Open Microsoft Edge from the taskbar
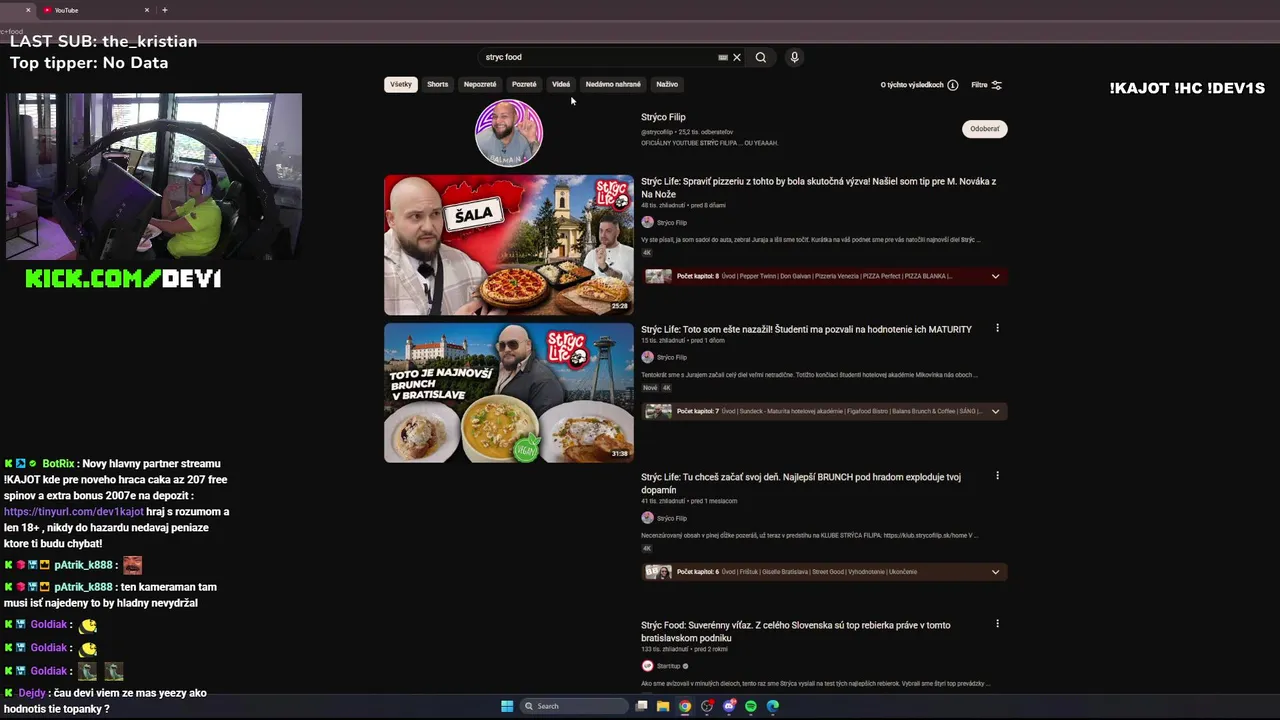The height and width of the screenshot is (720, 1280). (773, 706)
